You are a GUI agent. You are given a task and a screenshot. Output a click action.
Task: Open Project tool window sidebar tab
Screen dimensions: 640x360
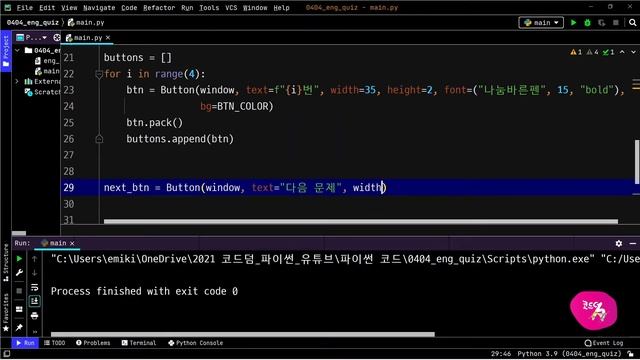click(x=6, y=51)
